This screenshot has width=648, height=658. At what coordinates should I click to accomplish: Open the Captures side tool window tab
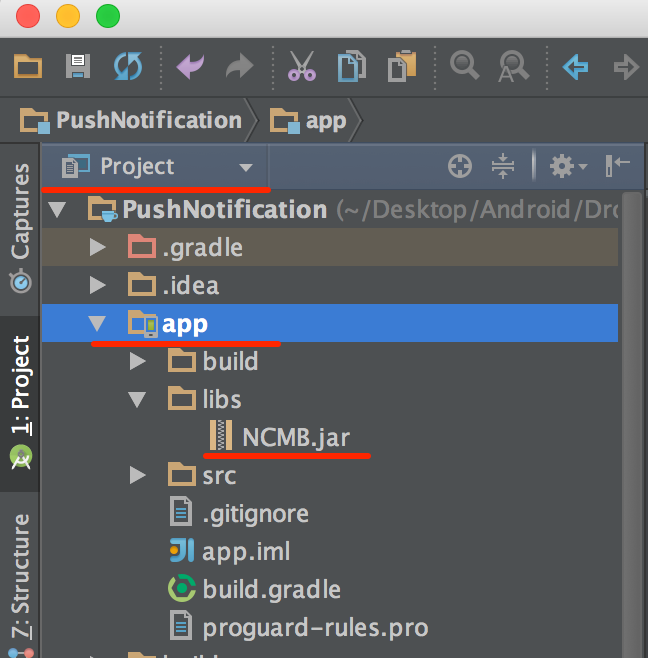coord(21,229)
